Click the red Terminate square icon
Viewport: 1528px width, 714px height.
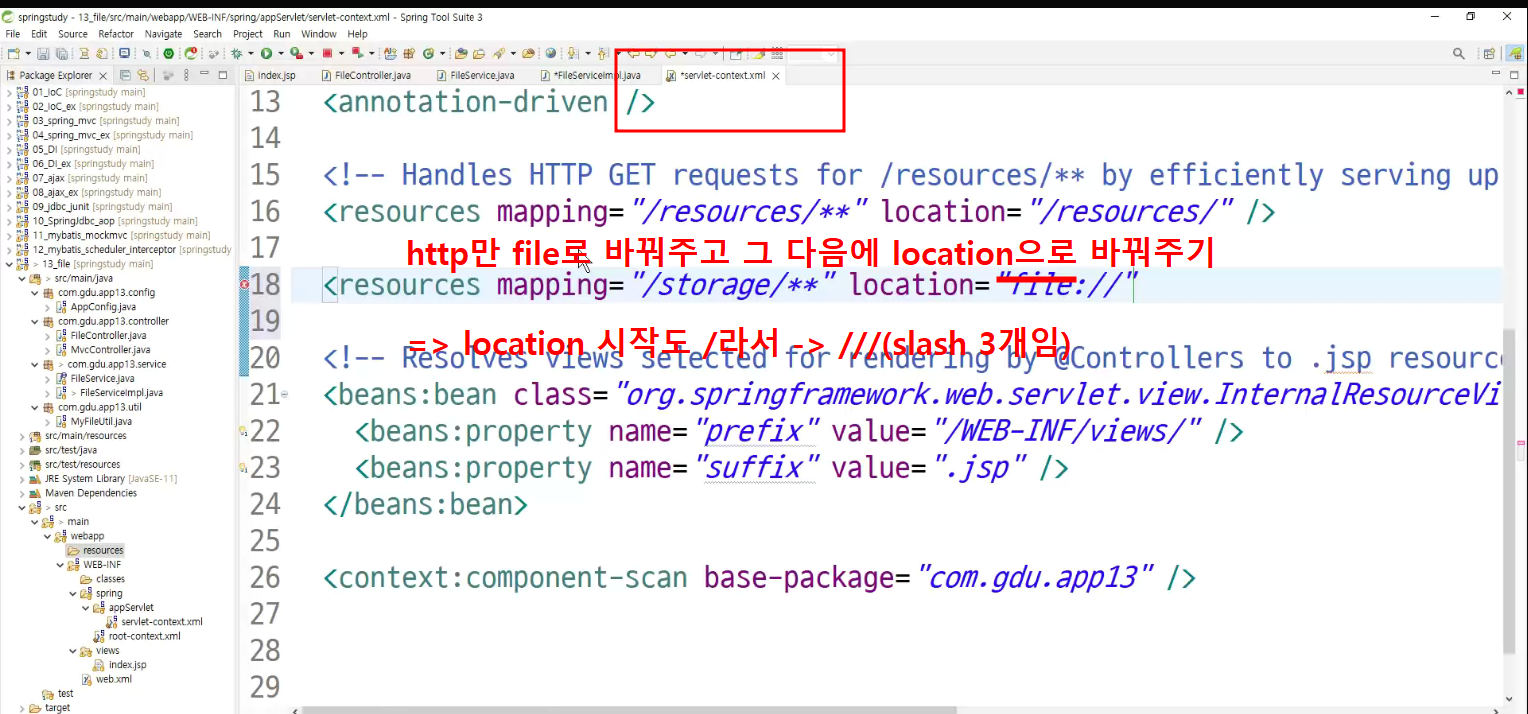(x=327, y=53)
